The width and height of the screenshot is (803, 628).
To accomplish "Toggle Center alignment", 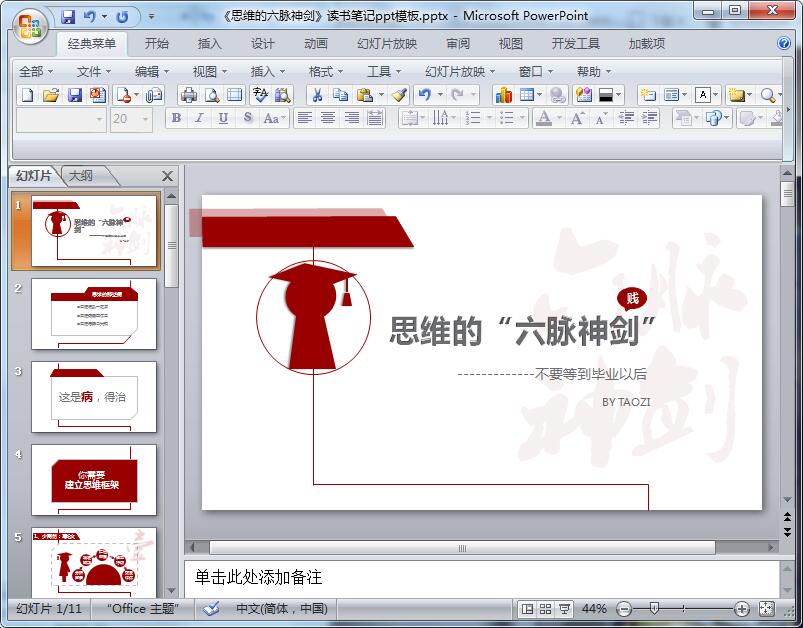I will [x=328, y=118].
